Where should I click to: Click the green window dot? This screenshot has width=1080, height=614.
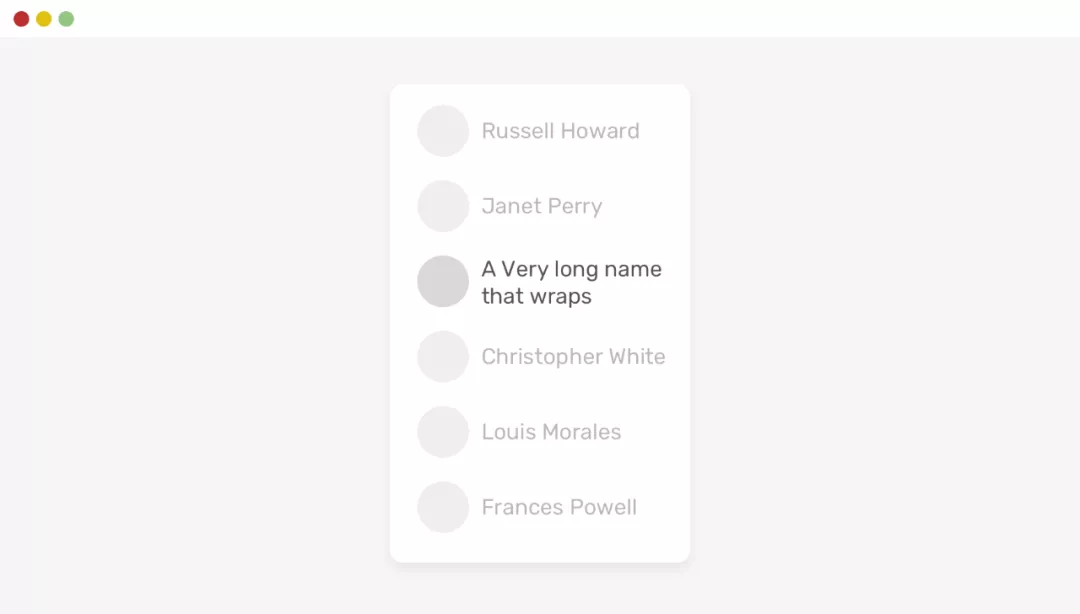point(66,19)
